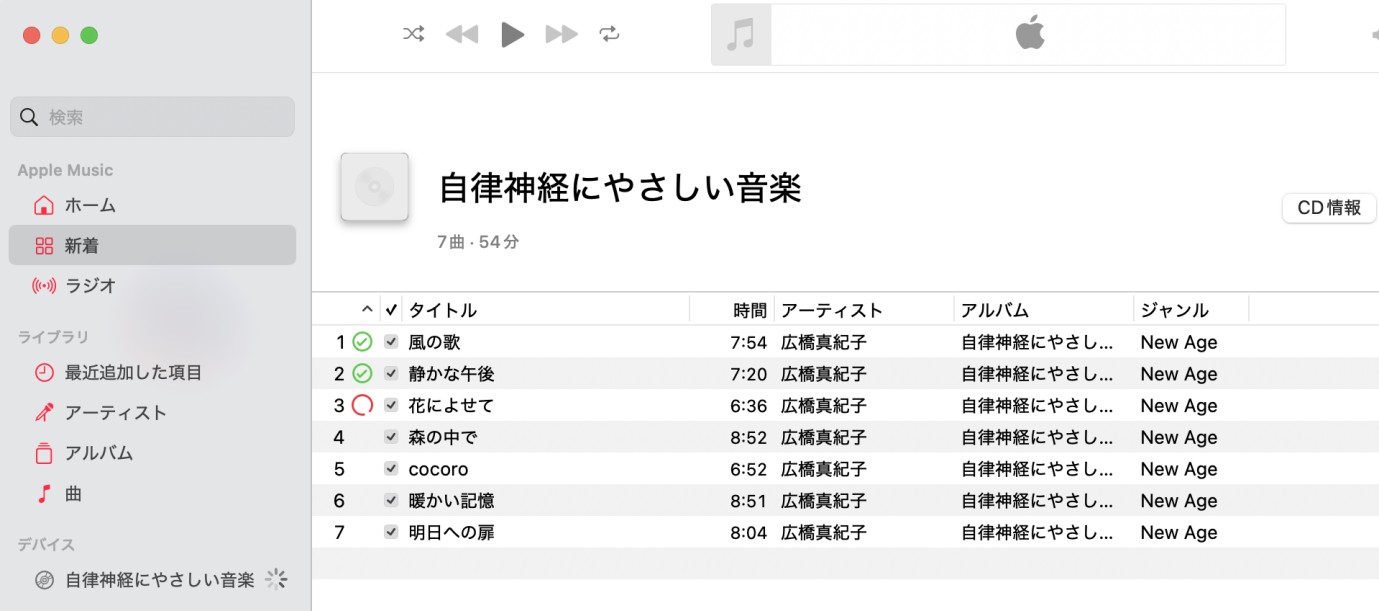Click the duration 6:36
The width and height of the screenshot is (1379, 611).
tap(748, 405)
